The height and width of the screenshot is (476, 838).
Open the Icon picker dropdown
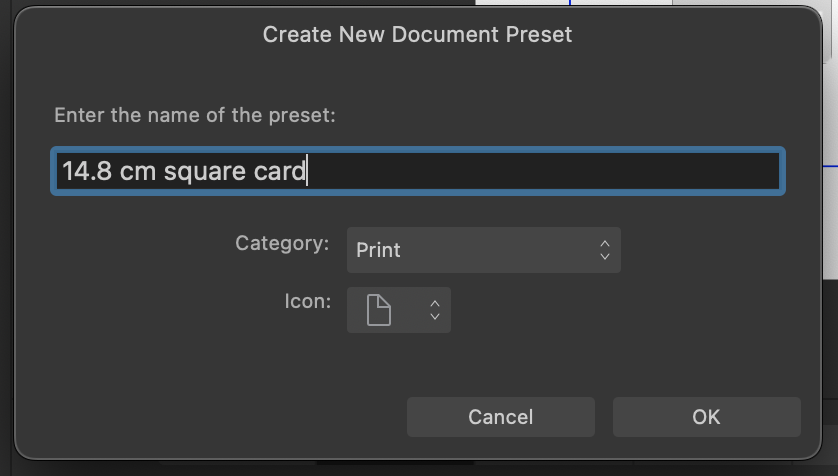coord(399,310)
